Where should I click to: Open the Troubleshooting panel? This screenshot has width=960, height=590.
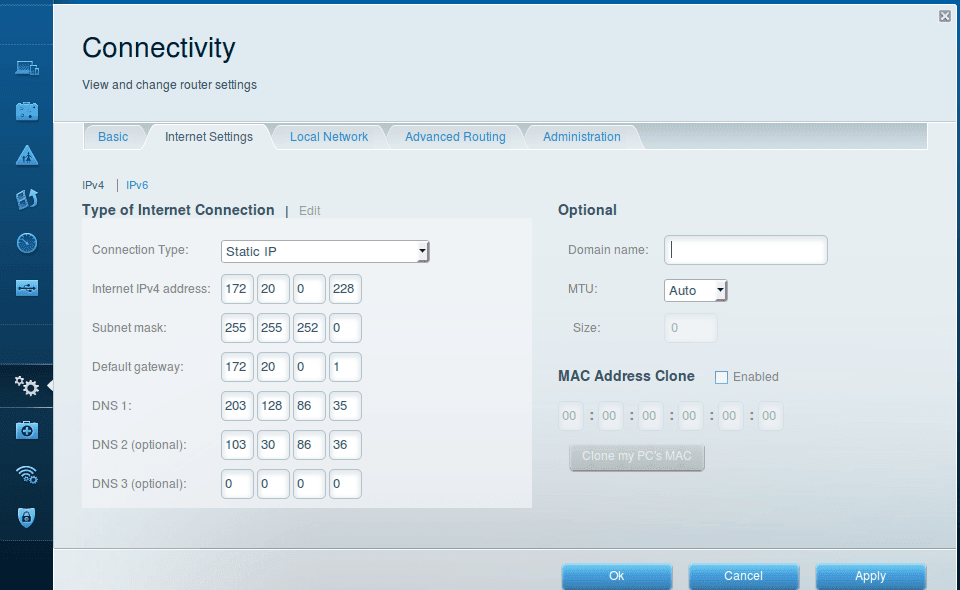point(27,430)
